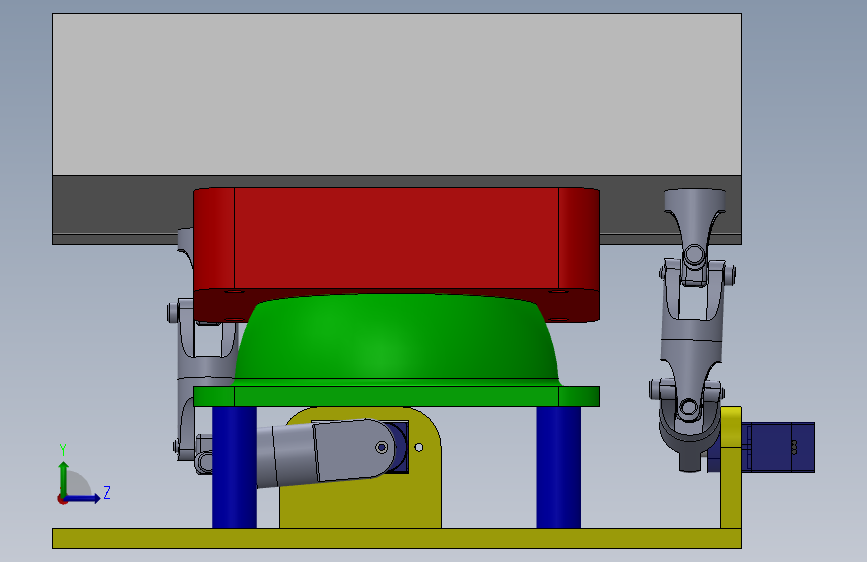Screen dimensions: 867x562
Task: Select the central yellow servo bracket
Action: click(361, 503)
